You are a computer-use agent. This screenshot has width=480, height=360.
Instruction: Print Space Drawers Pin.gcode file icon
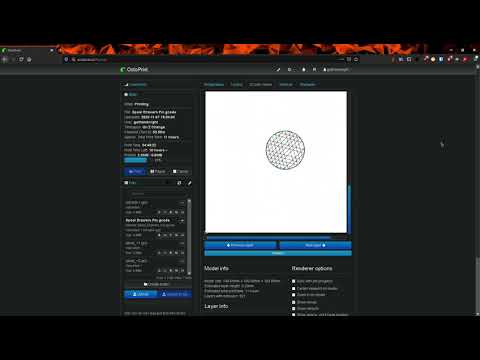pyautogui.click(x=183, y=235)
